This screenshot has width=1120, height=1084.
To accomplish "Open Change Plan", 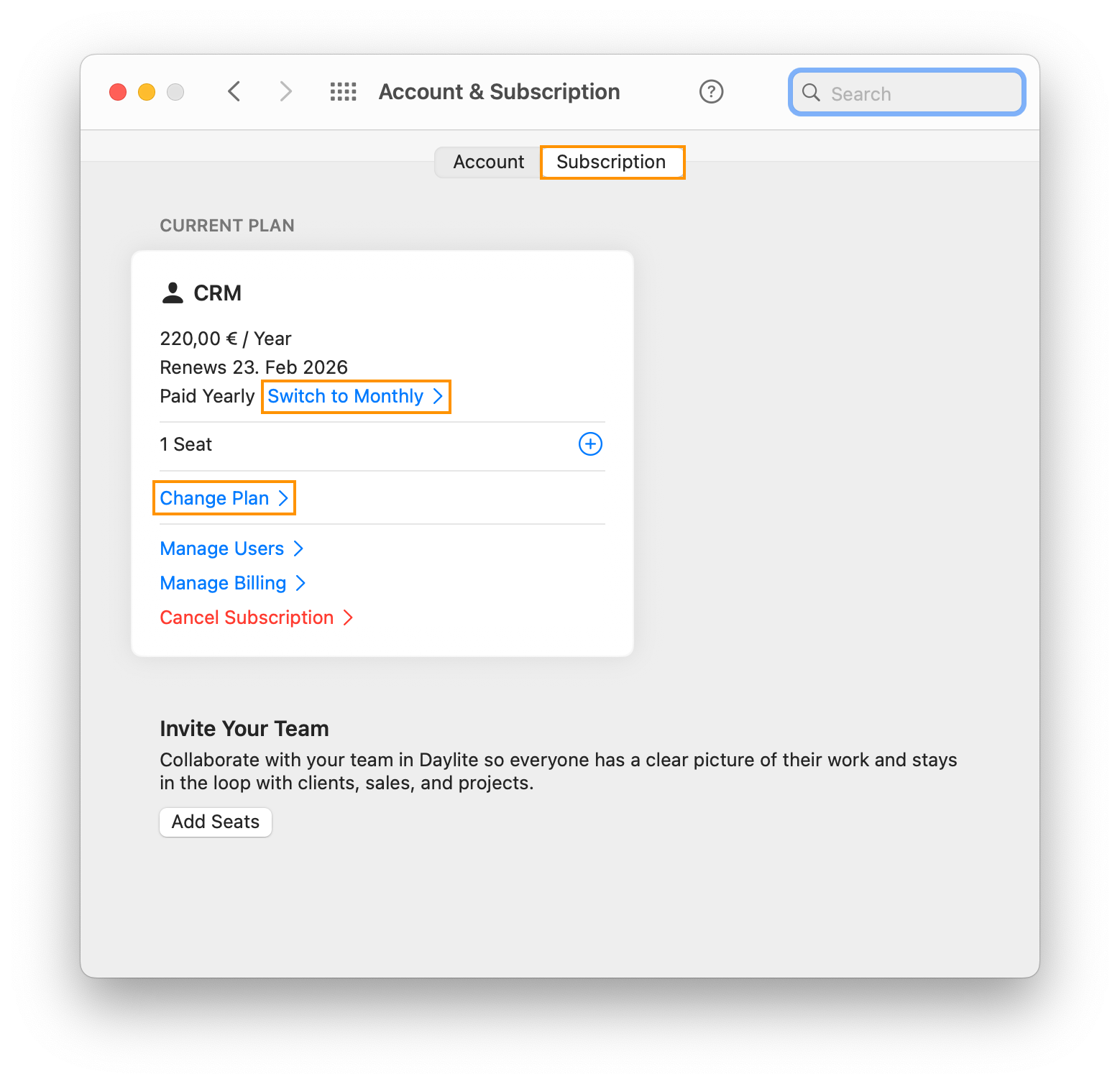I will (x=224, y=498).
